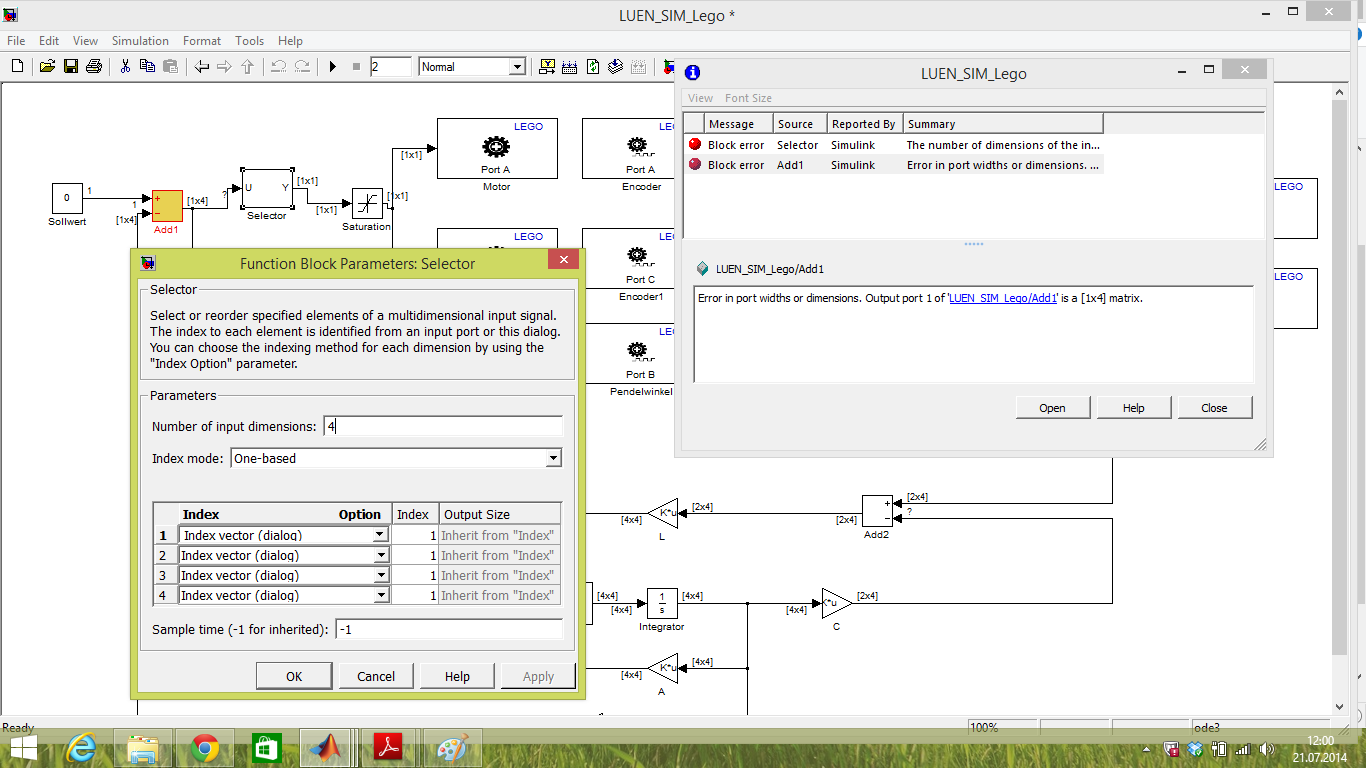Click the Update diagram refresh icon
Screen dimensions: 1366x768
coord(593,67)
